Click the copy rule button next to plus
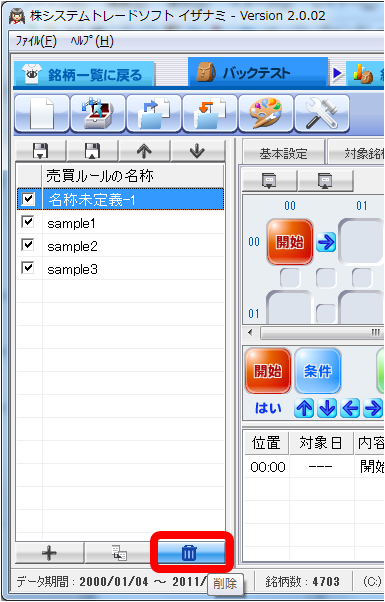The width and height of the screenshot is (385, 602). [120, 553]
